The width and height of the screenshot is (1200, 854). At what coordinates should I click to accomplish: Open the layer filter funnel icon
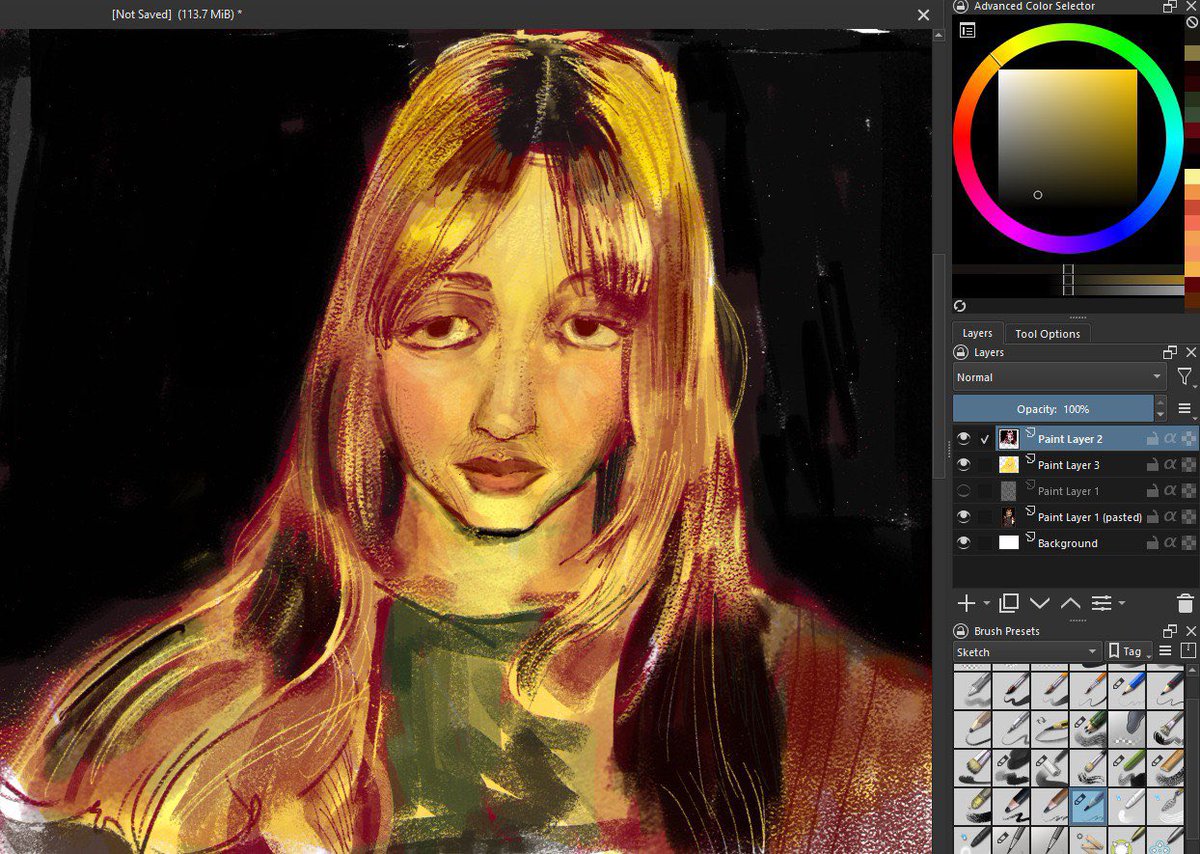point(1185,377)
